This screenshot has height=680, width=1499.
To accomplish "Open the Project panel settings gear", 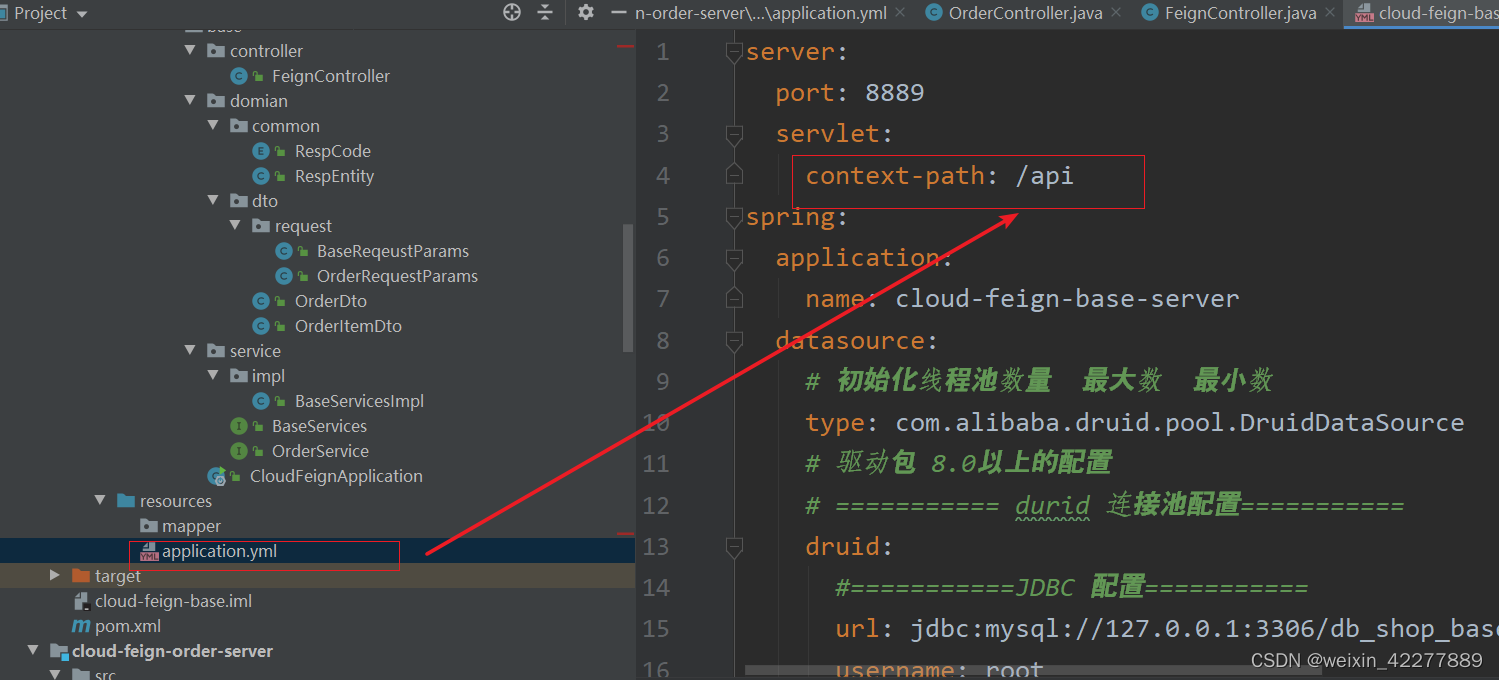I will [x=586, y=13].
